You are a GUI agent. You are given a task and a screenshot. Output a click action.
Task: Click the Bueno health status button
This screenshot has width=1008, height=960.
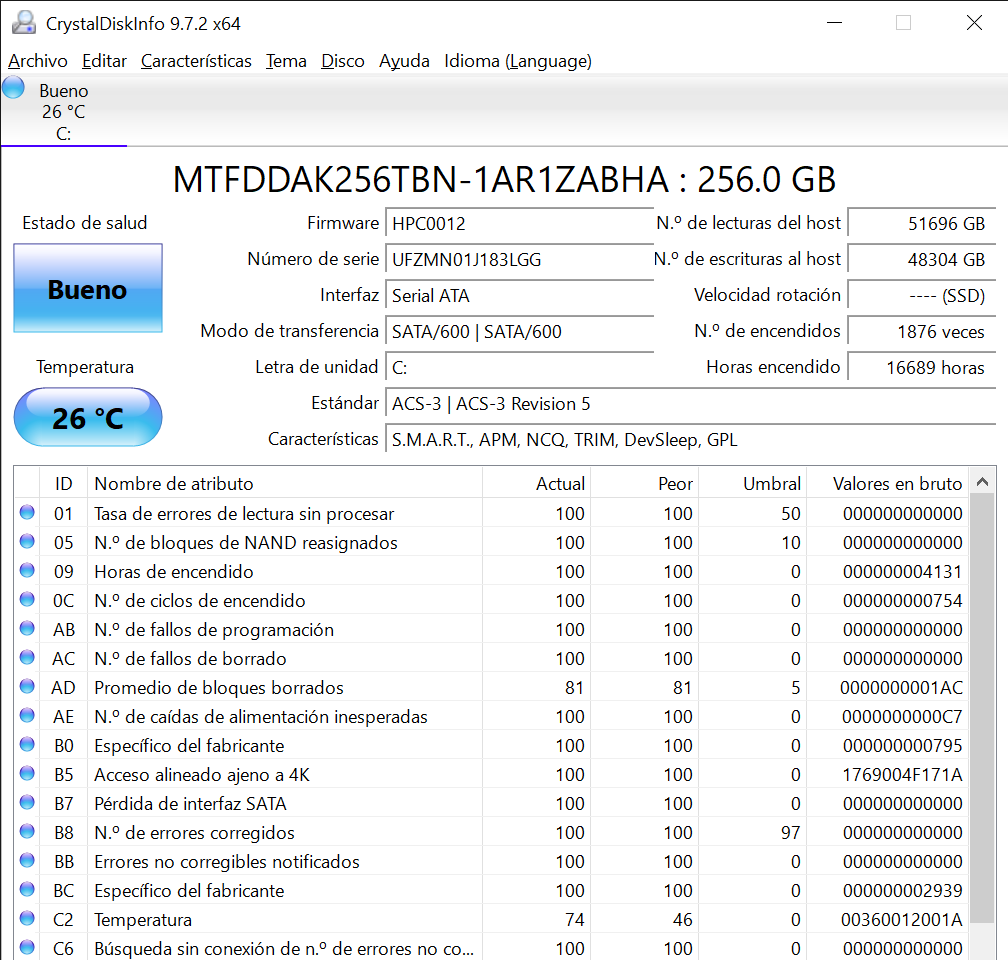87,289
